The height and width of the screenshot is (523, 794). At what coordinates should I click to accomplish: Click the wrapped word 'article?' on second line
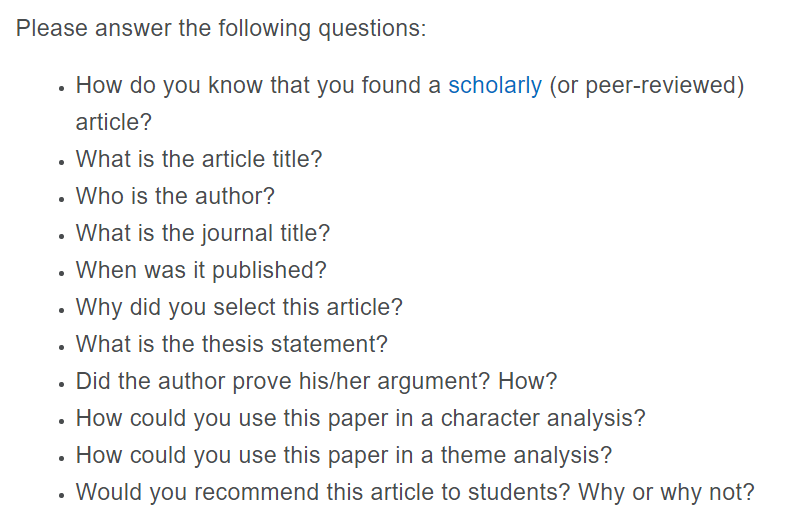[114, 122]
